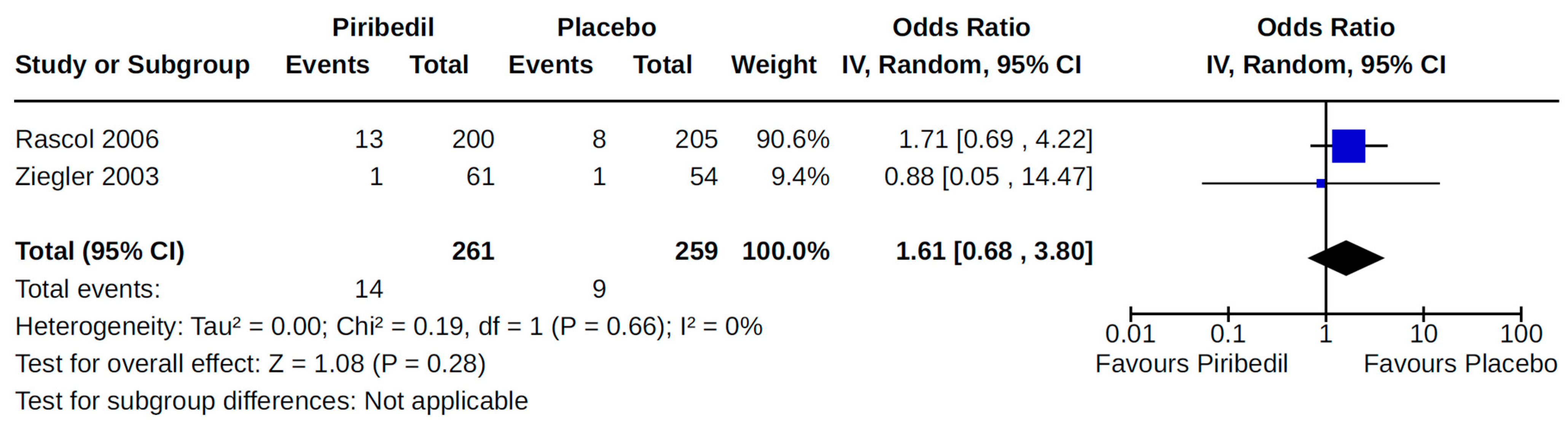Select the 9.4% weight value
The image size is (1568, 425).
pos(800,177)
